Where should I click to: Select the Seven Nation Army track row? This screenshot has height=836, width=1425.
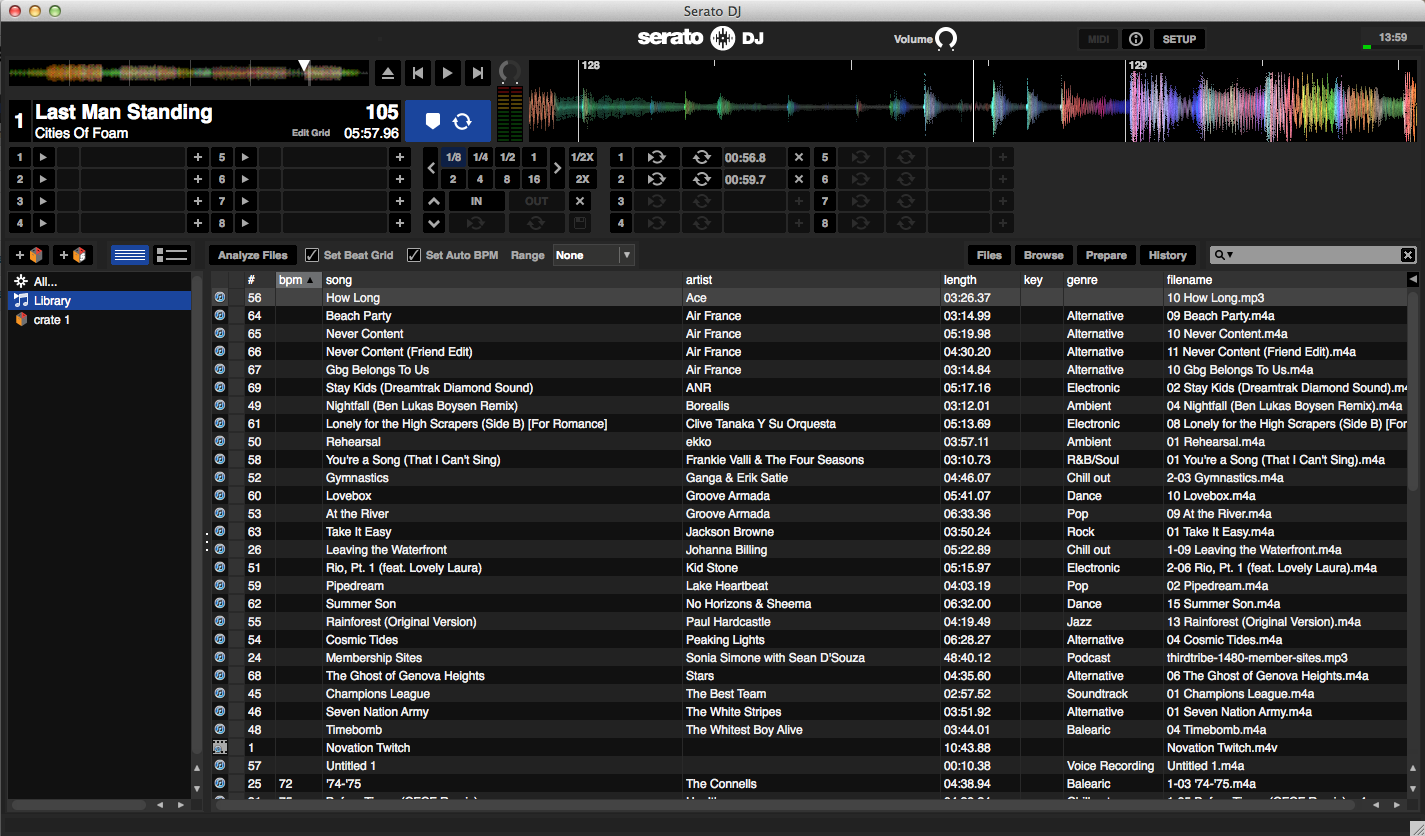[810, 712]
